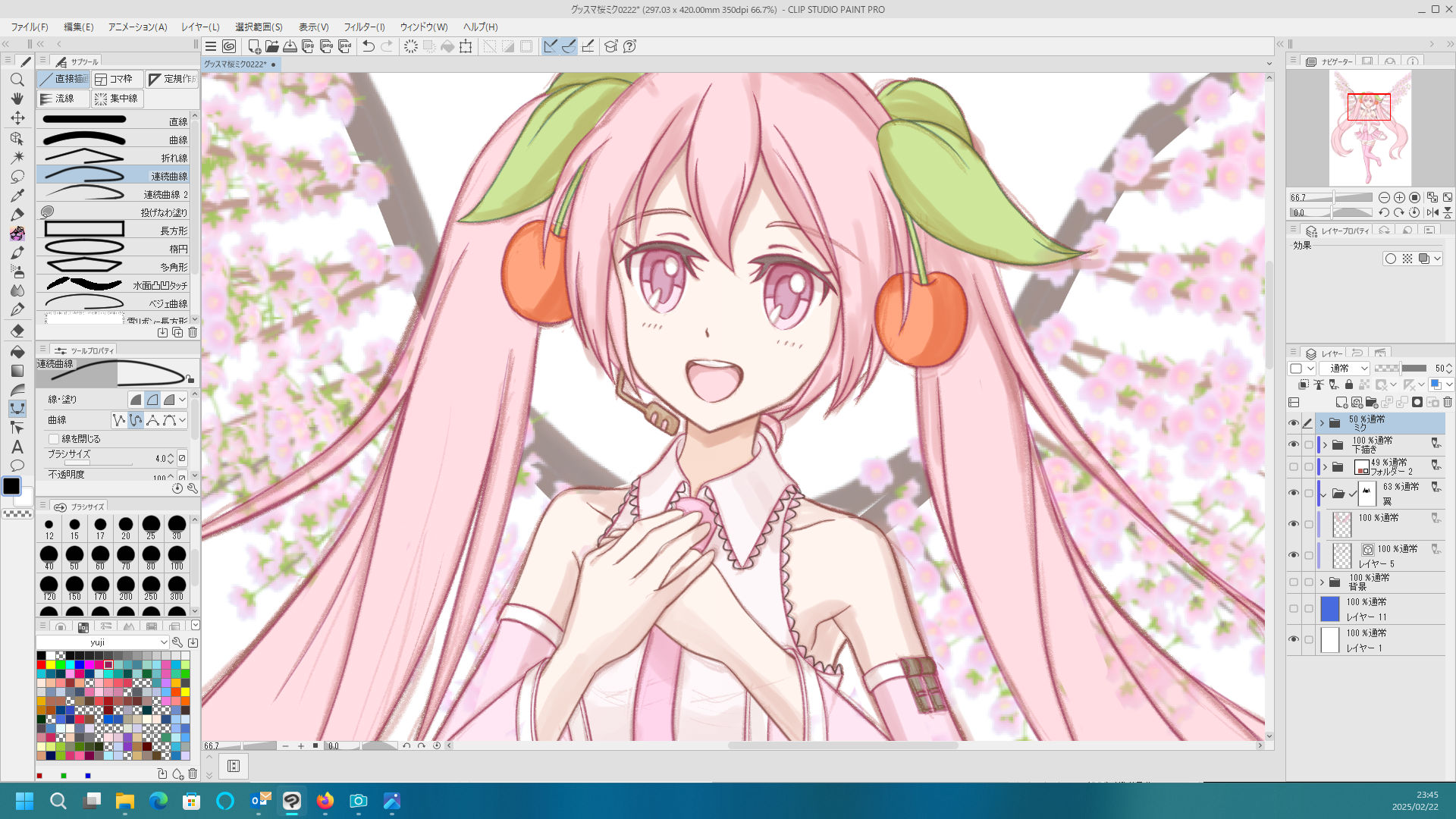Hide レイヤー 1 visibility eye
This screenshot has width=1456, height=819.
(x=1294, y=639)
